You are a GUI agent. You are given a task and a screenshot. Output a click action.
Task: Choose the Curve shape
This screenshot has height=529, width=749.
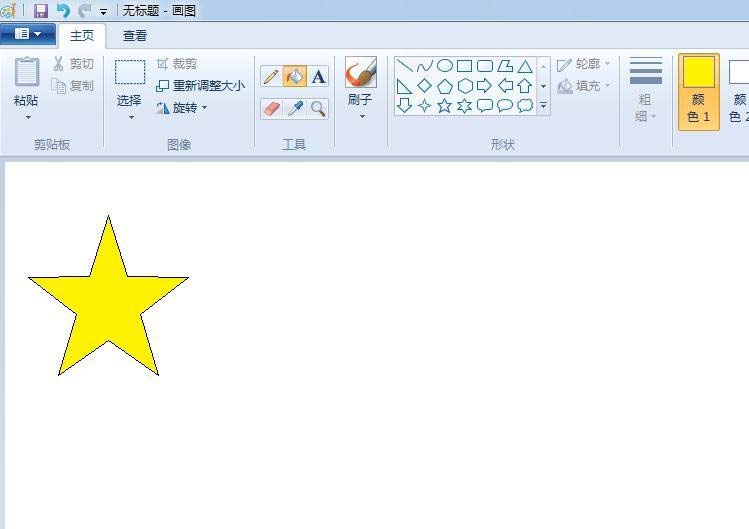coord(424,66)
